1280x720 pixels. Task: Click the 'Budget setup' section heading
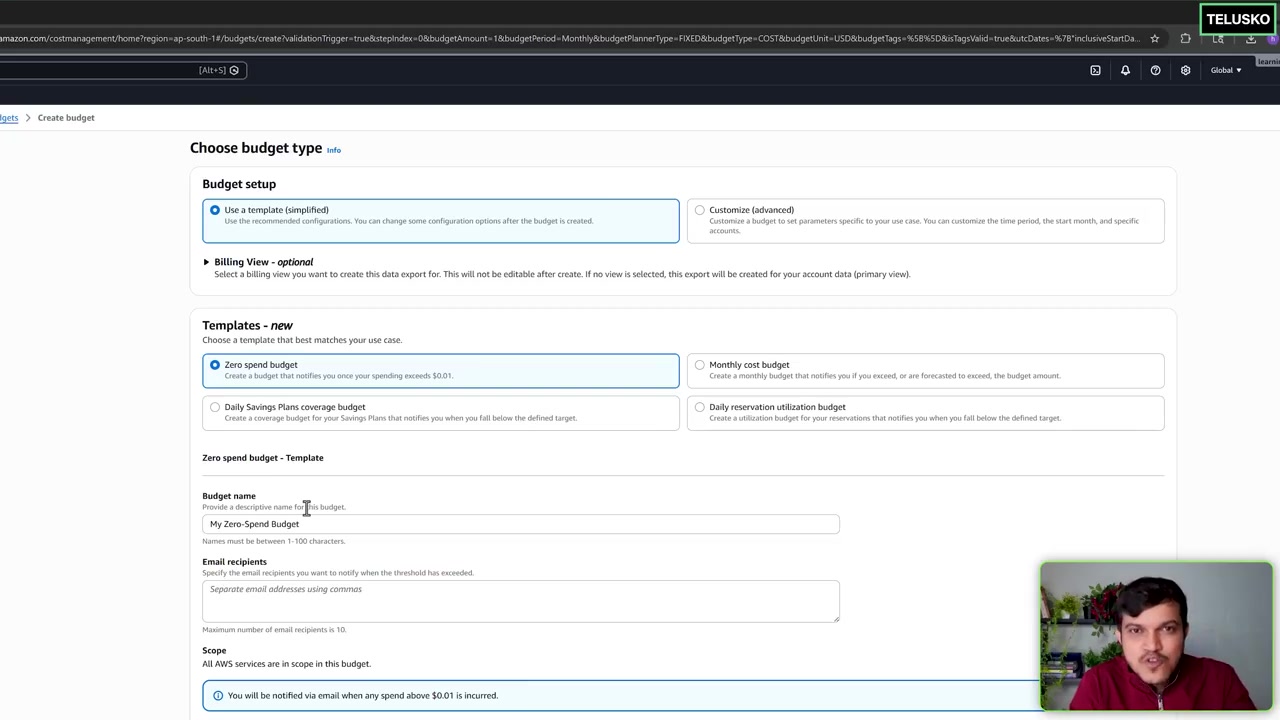click(239, 184)
